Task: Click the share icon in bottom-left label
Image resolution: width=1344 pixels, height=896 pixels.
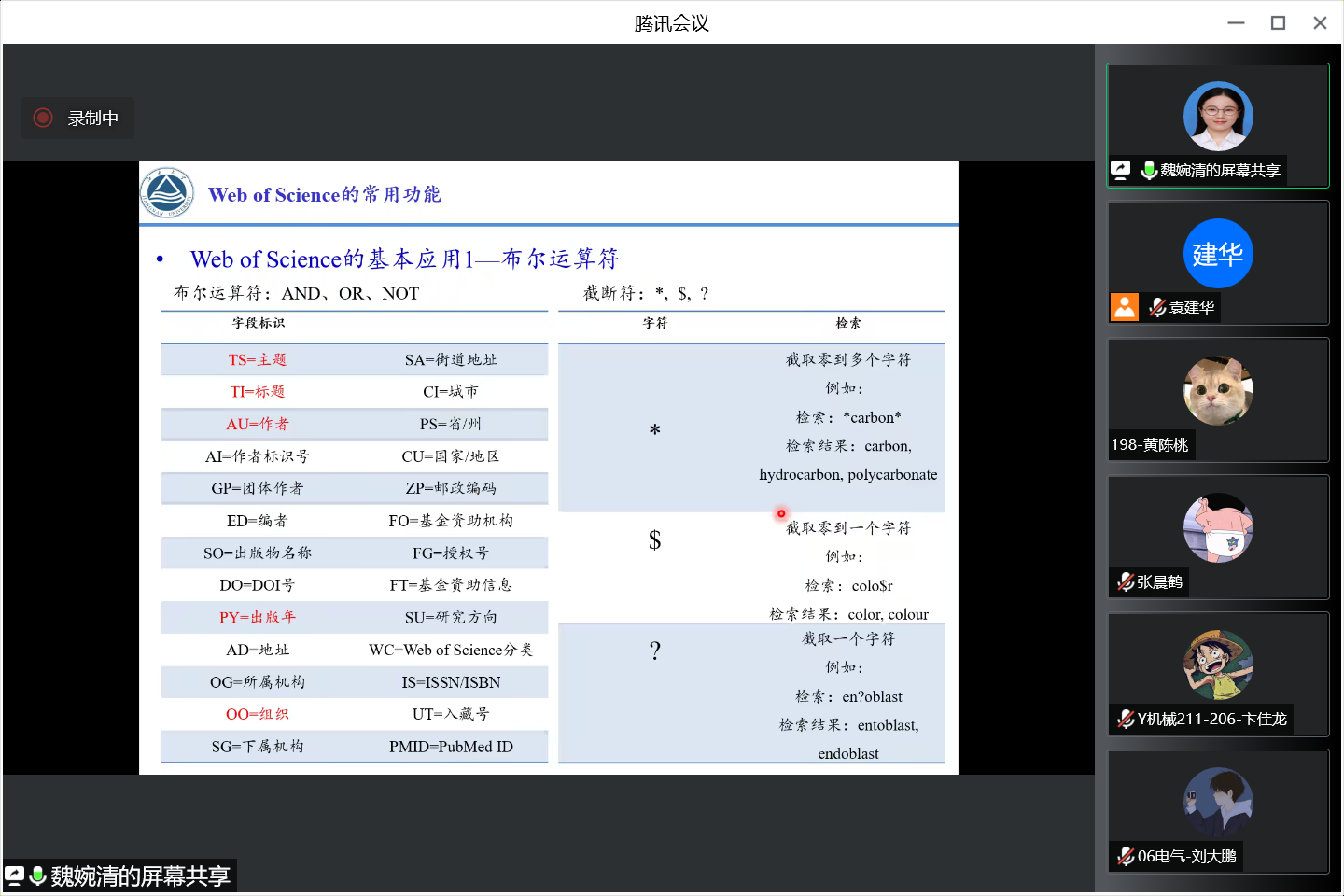Action: (x=14, y=875)
